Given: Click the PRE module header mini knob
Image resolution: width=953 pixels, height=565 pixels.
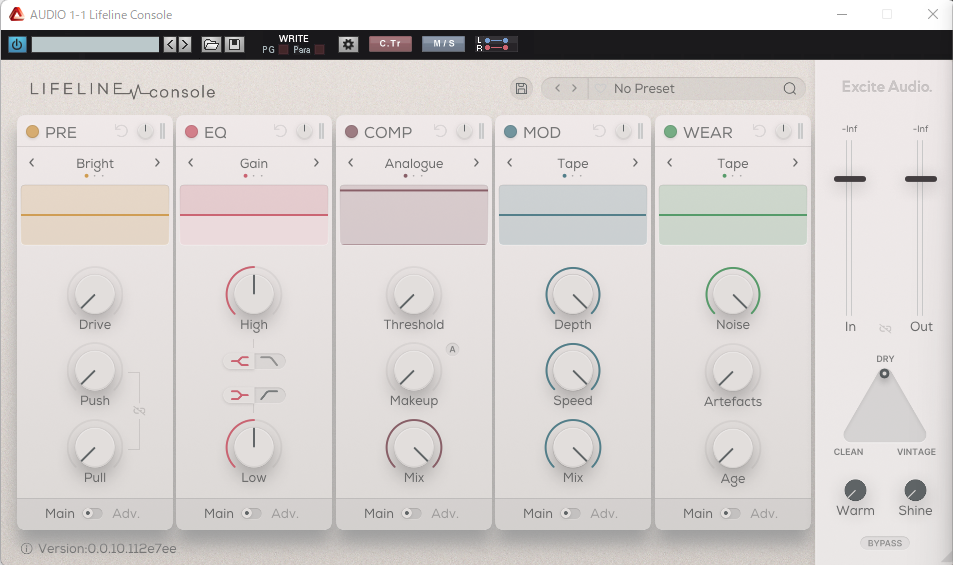Looking at the screenshot, I should (x=145, y=131).
